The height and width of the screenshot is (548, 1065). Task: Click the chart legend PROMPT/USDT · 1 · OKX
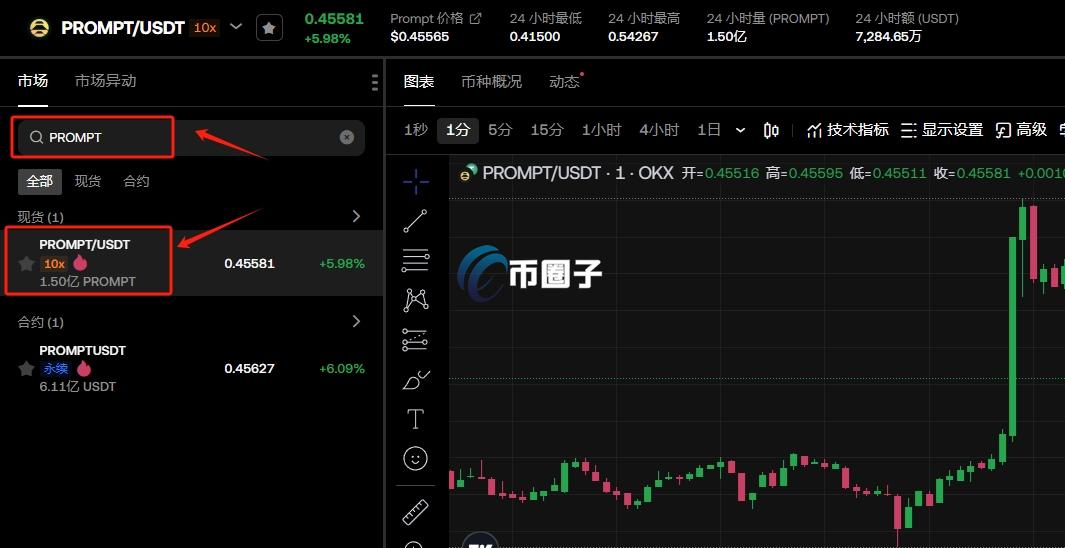(x=577, y=172)
